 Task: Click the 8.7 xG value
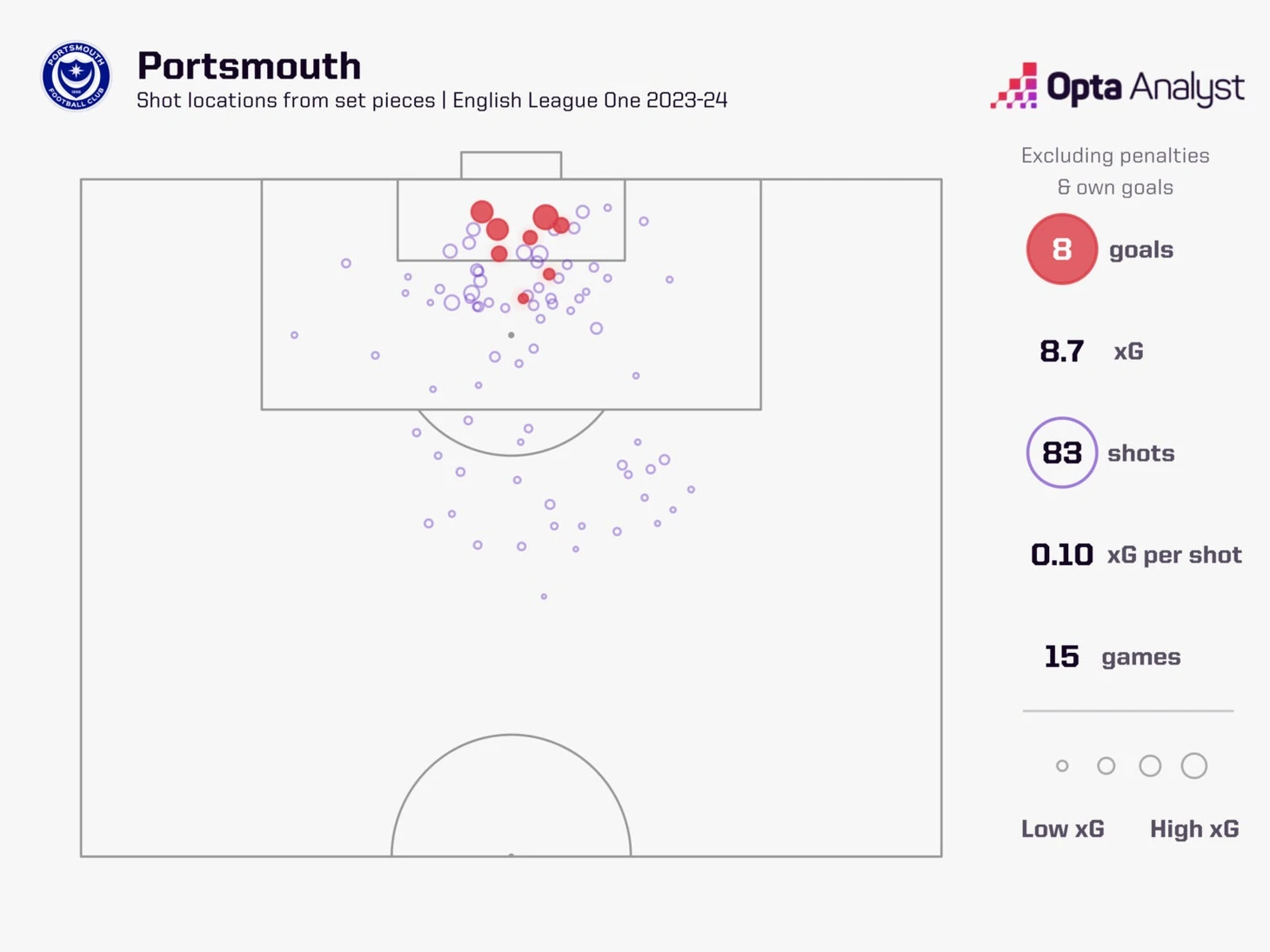click(x=1062, y=351)
